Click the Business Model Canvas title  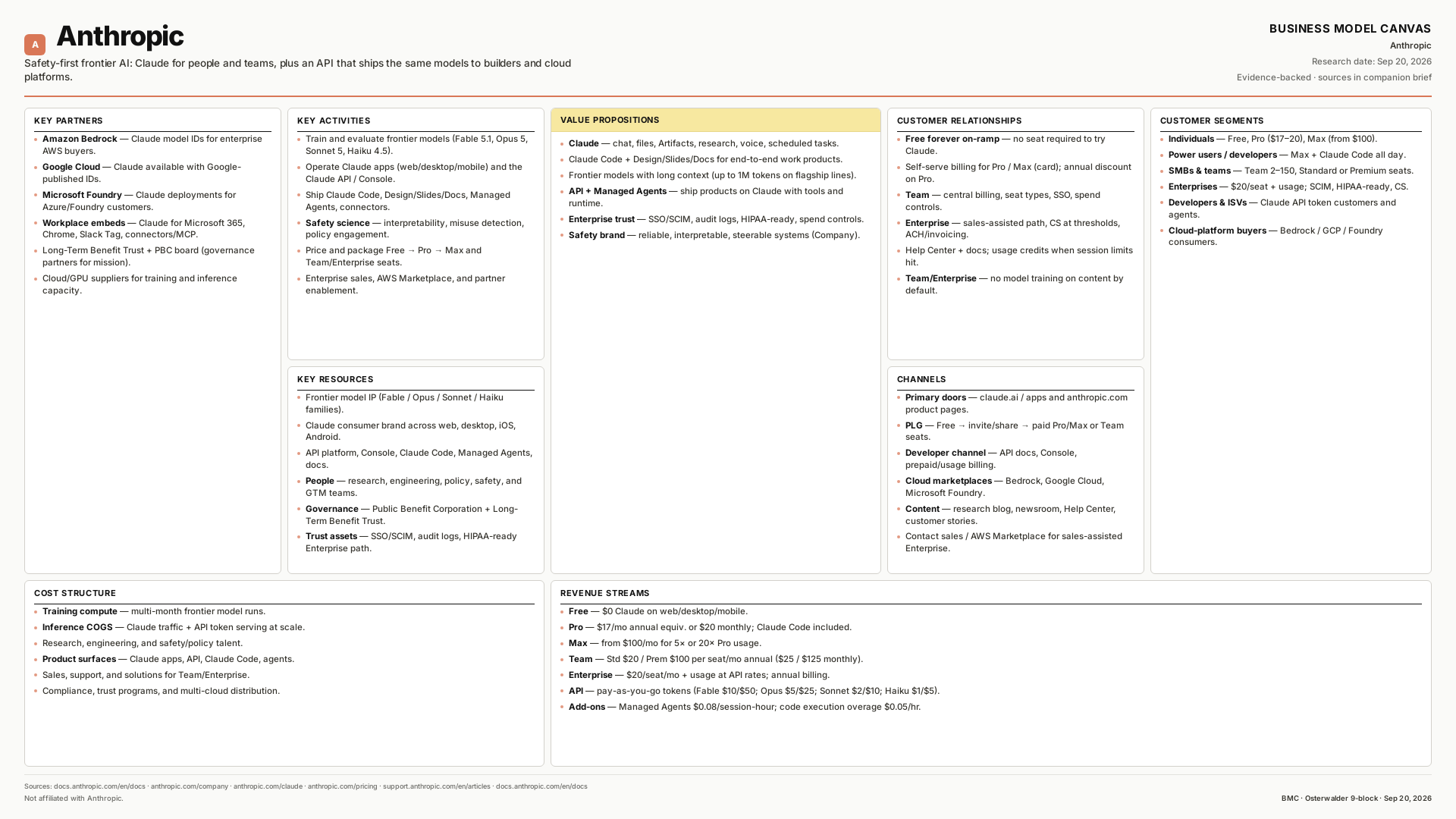tap(1350, 29)
